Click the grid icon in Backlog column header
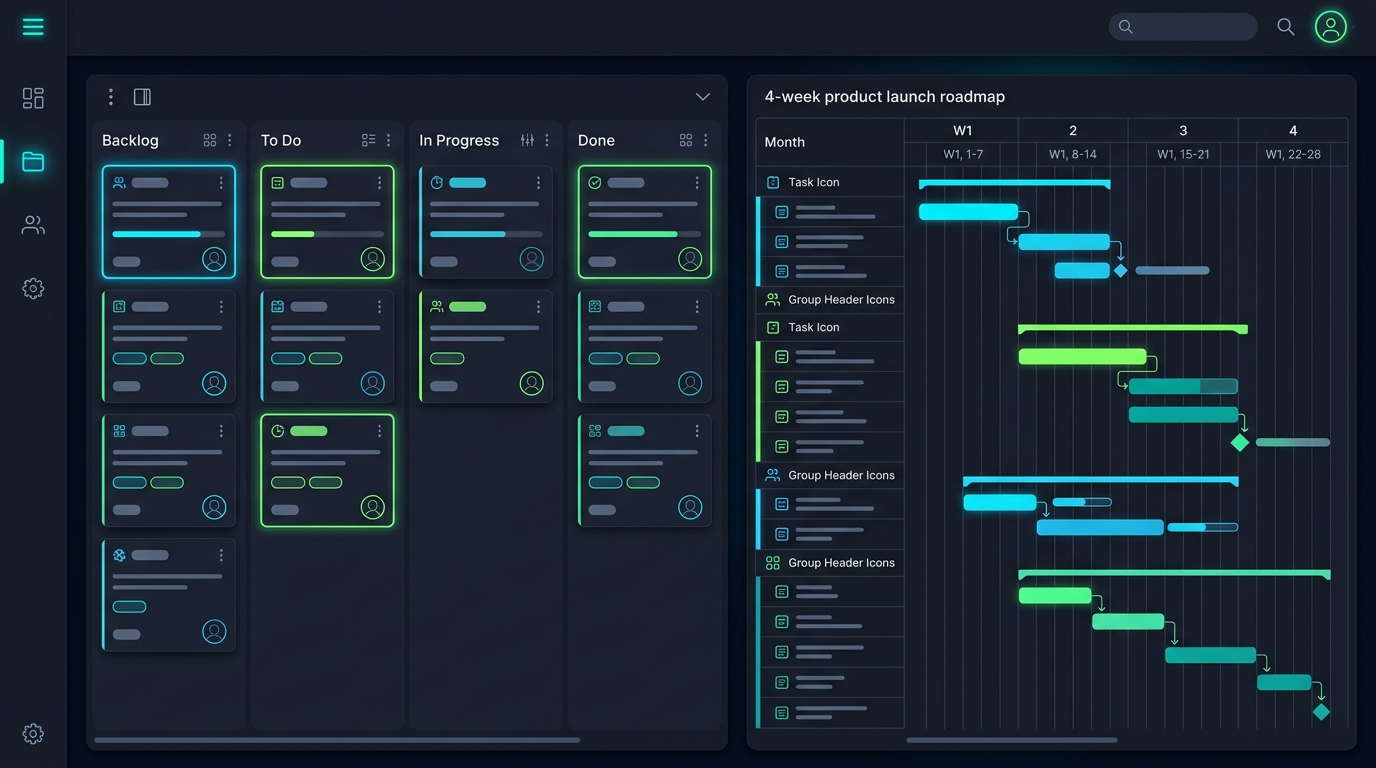 pos(210,140)
